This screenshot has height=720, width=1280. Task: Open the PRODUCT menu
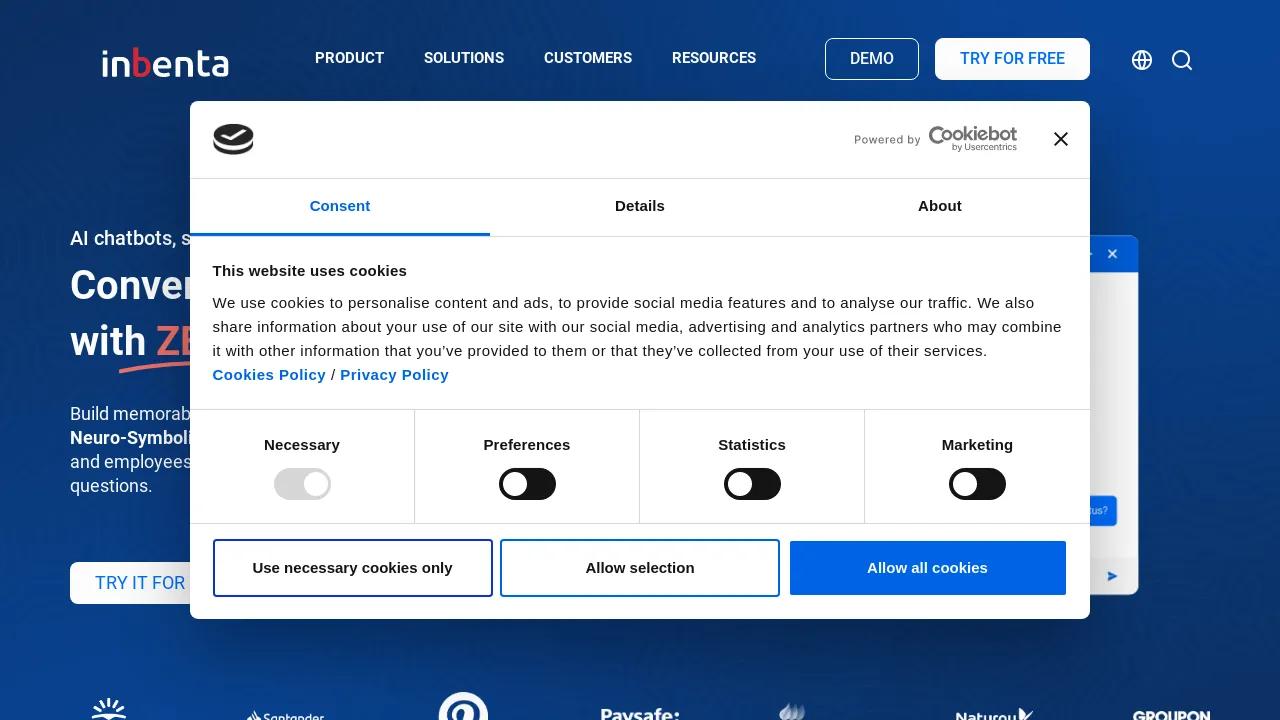coord(349,58)
